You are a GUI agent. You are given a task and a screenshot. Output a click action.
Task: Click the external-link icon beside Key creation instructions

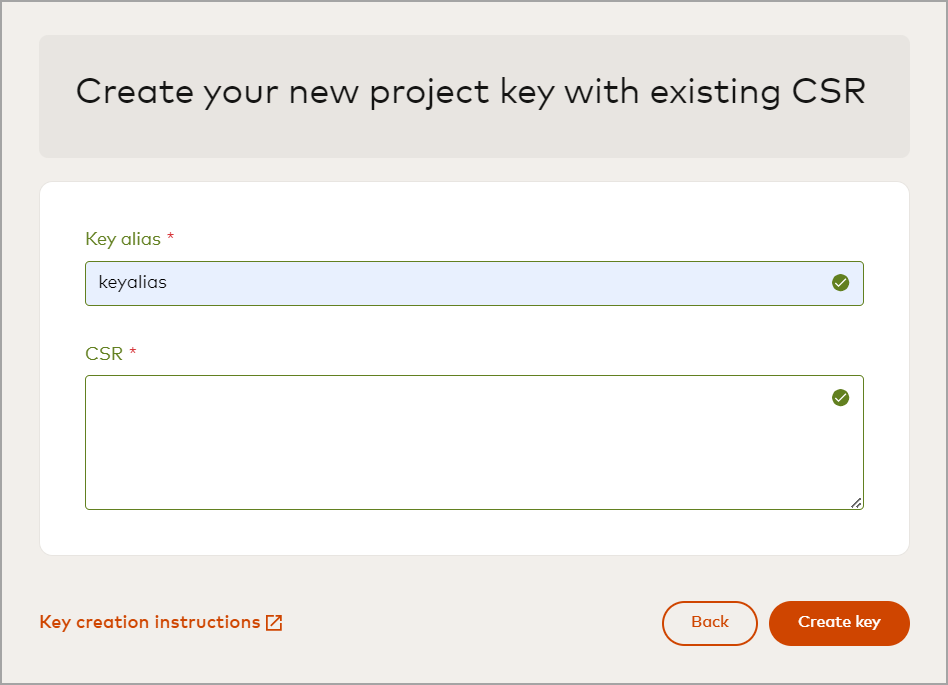point(274,622)
